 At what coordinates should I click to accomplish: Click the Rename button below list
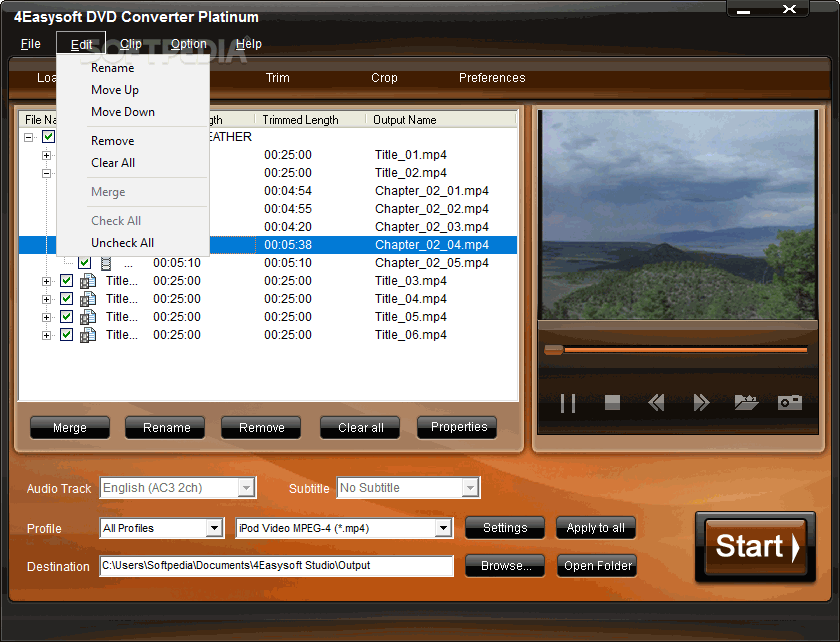(167, 428)
